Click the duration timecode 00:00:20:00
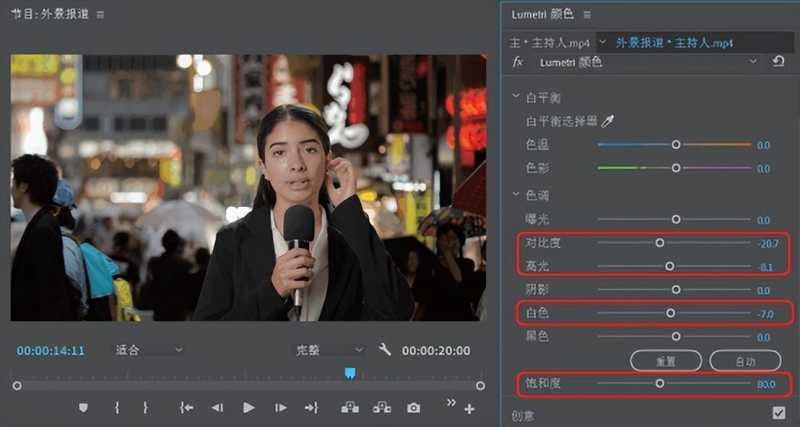 436,350
